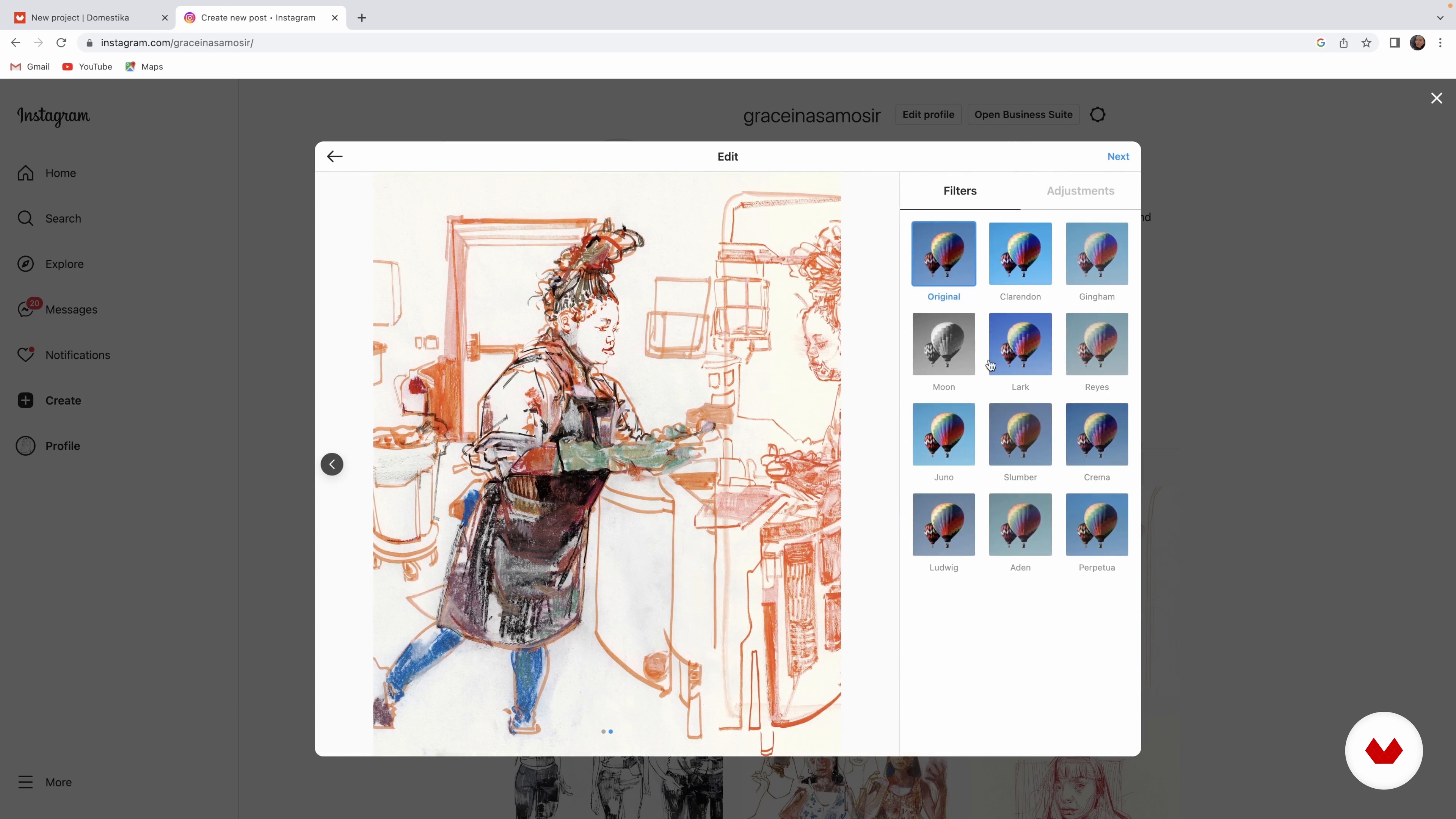Click the Create plus icon
Image resolution: width=1456 pixels, height=819 pixels.
pos(25,400)
